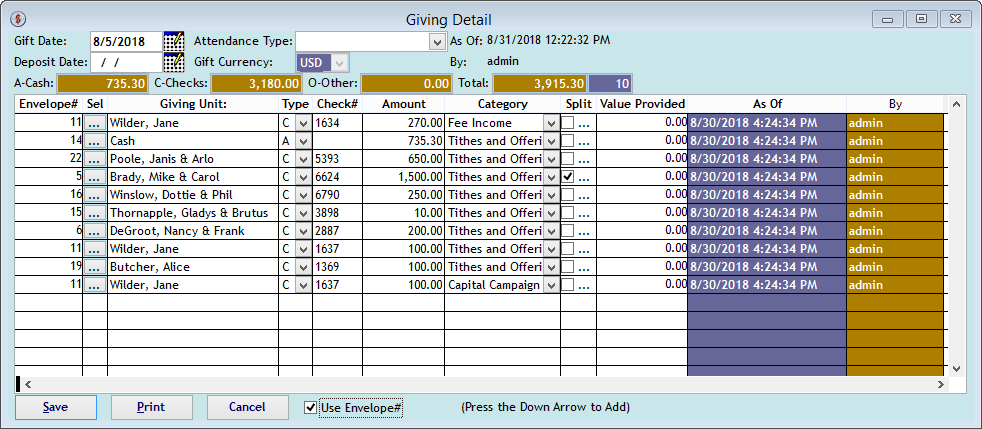The height and width of the screenshot is (429, 982).
Task: Click the Giving Unit column header
Action: click(x=193, y=105)
